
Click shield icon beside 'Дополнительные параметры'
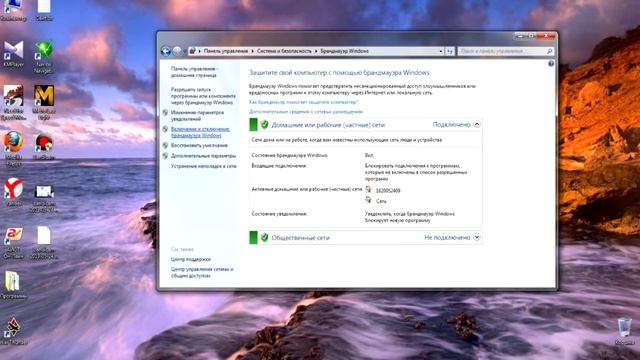tap(165, 156)
